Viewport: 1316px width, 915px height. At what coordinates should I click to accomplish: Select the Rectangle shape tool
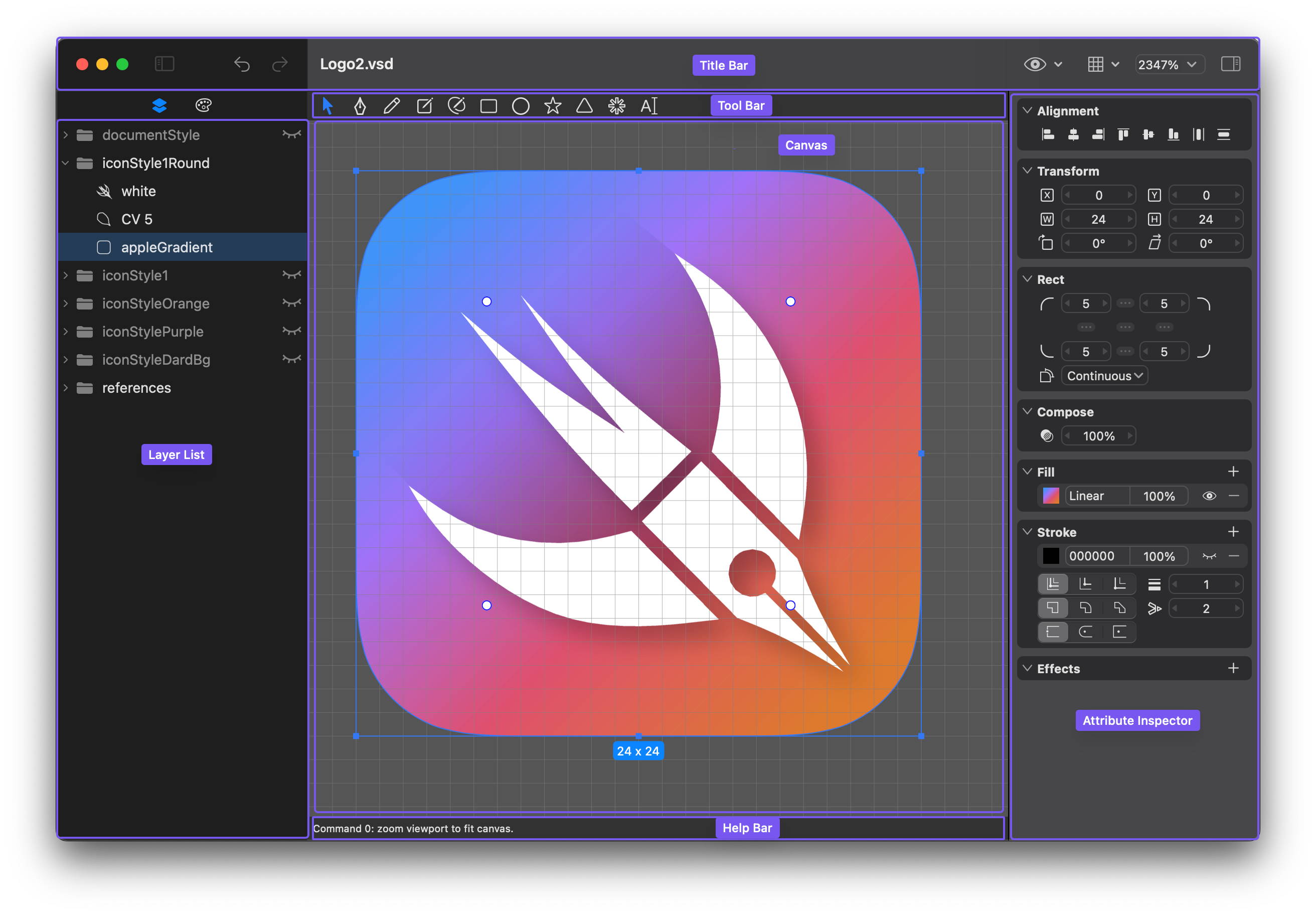488,106
